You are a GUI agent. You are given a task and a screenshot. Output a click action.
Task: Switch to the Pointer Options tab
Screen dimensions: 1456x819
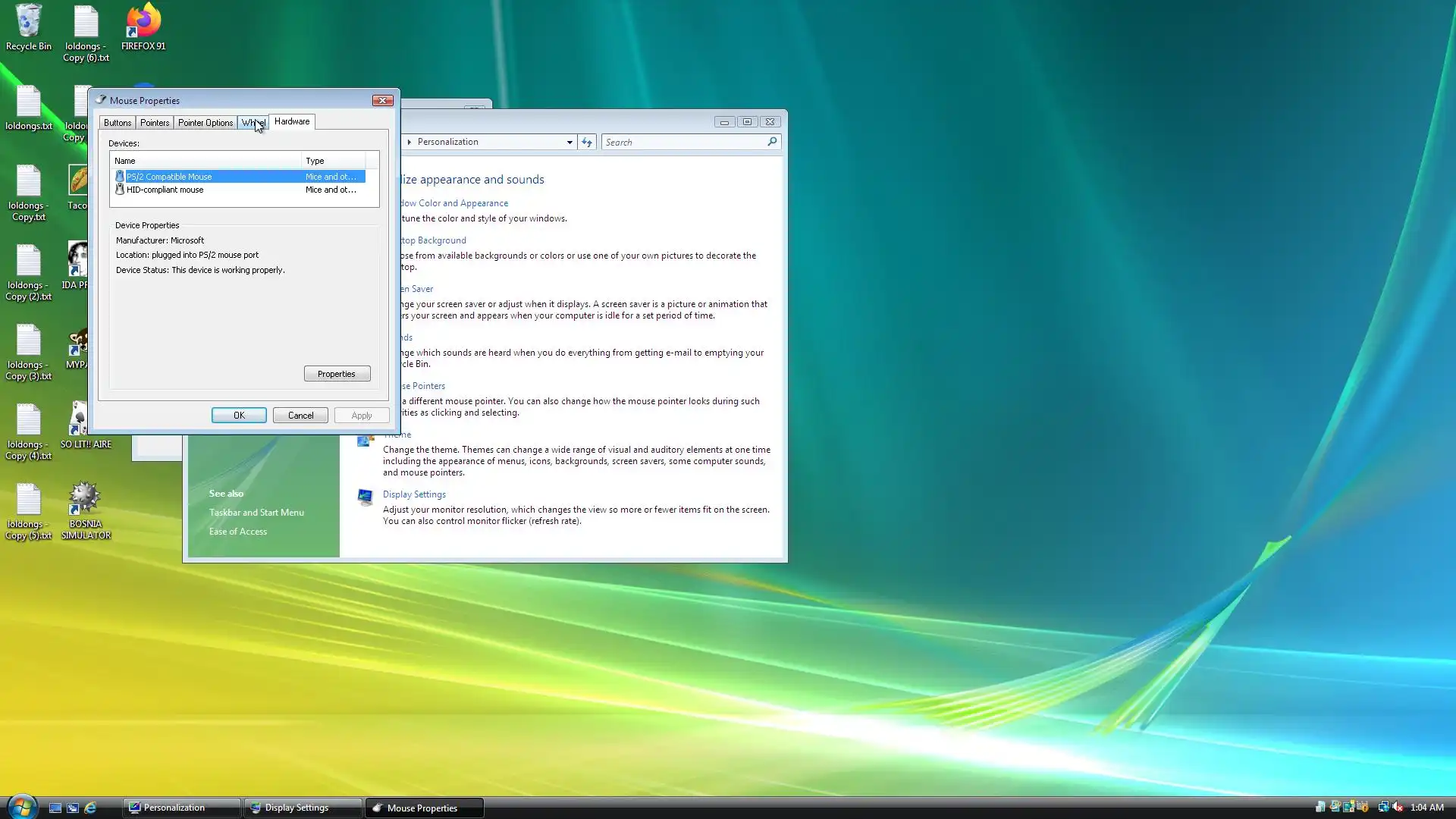[x=205, y=123]
